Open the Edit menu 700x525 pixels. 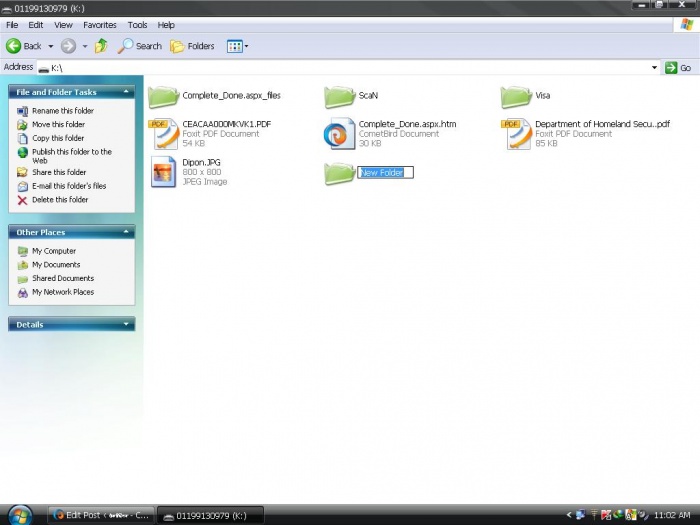point(36,25)
